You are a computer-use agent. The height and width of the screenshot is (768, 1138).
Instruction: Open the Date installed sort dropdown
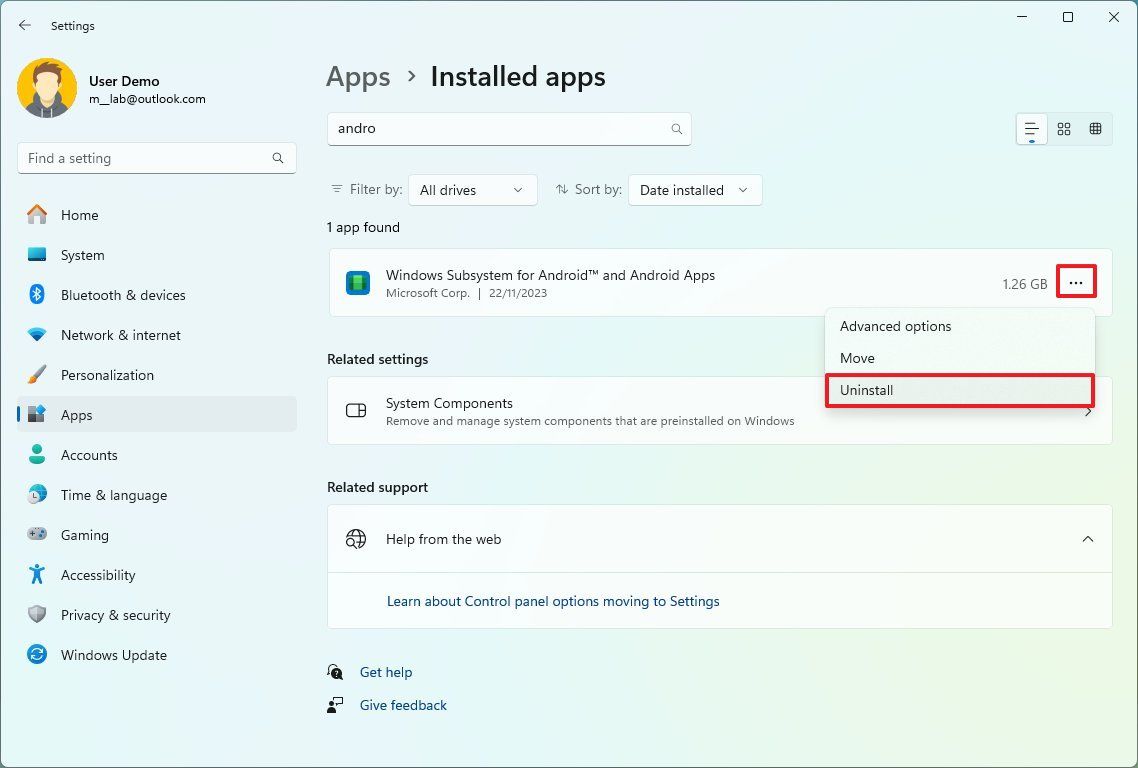click(694, 189)
